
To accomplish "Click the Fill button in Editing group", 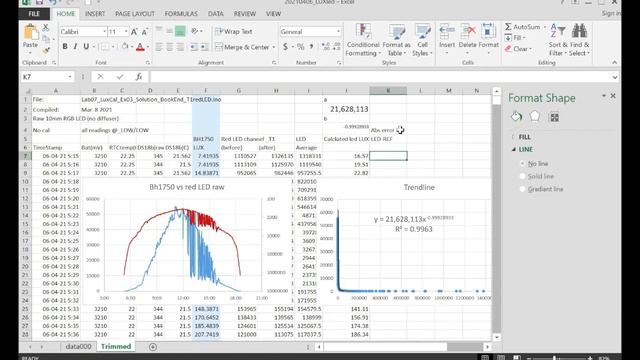I will coord(516,38).
